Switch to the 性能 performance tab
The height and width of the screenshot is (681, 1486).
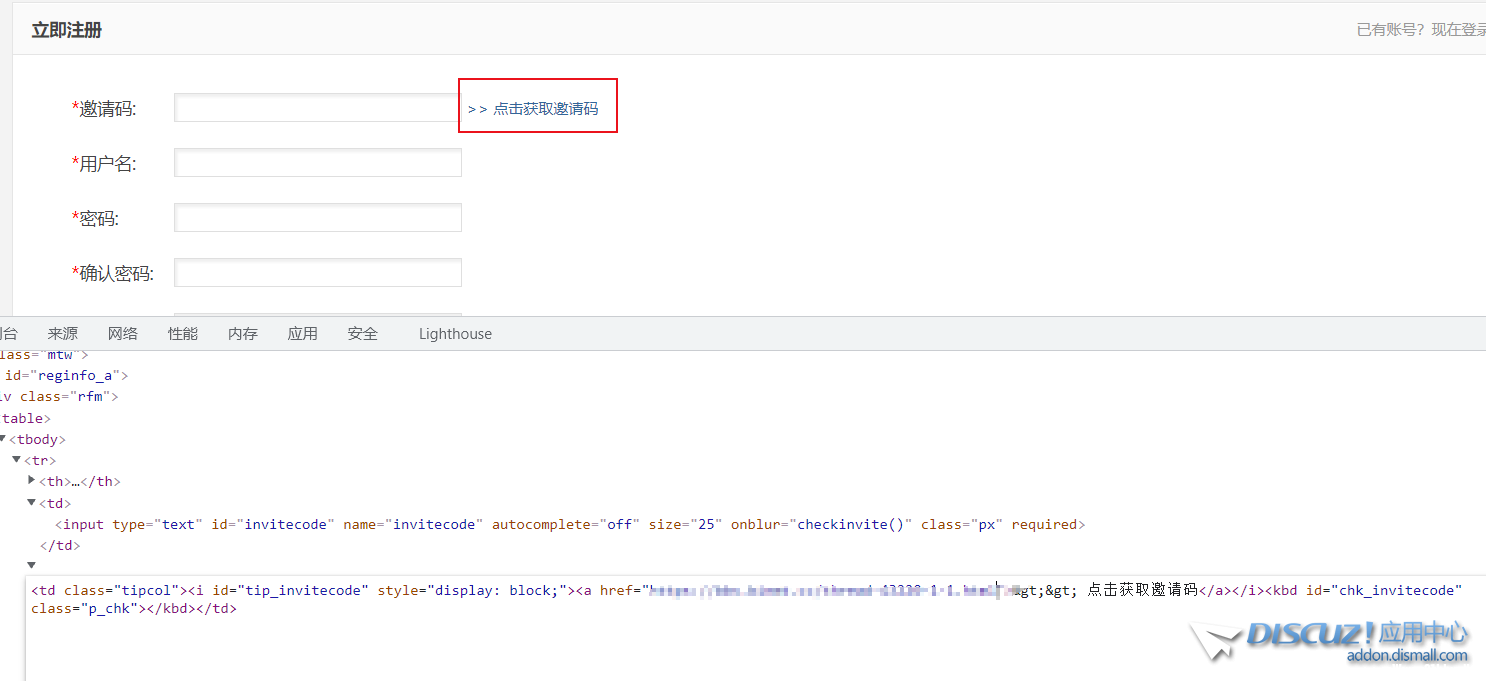point(183,334)
